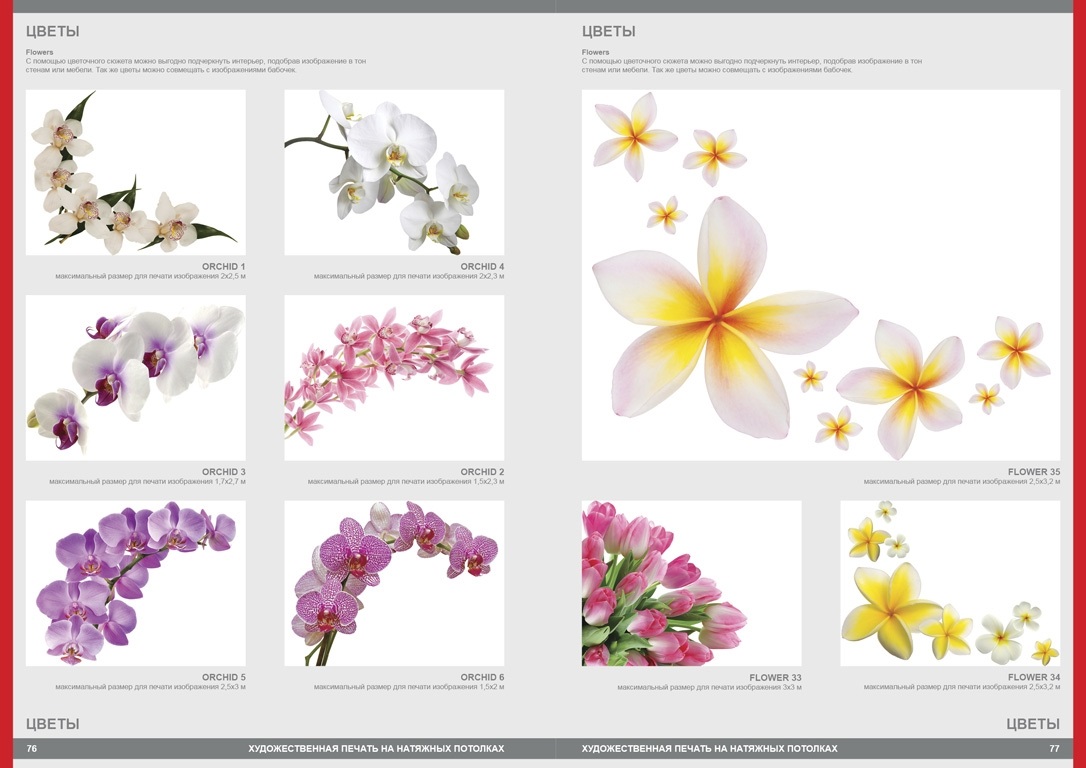Click page number 76 in footer

32,749
